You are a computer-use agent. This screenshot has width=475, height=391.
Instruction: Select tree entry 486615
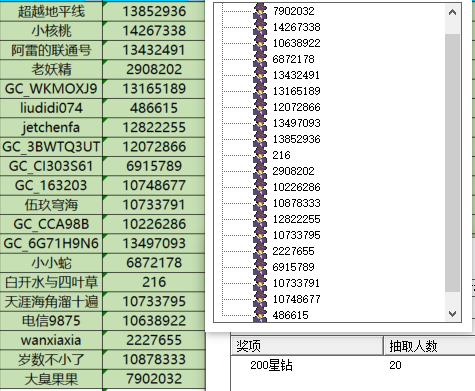(290, 315)
